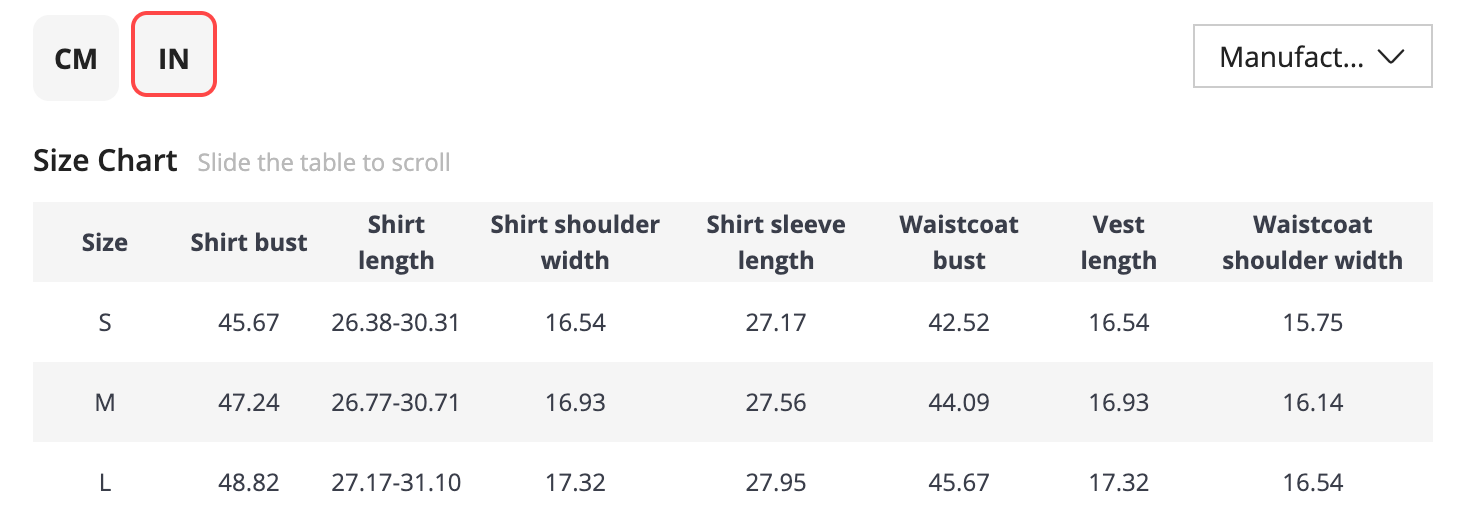Click the Shirt length column header

point(396,242)
